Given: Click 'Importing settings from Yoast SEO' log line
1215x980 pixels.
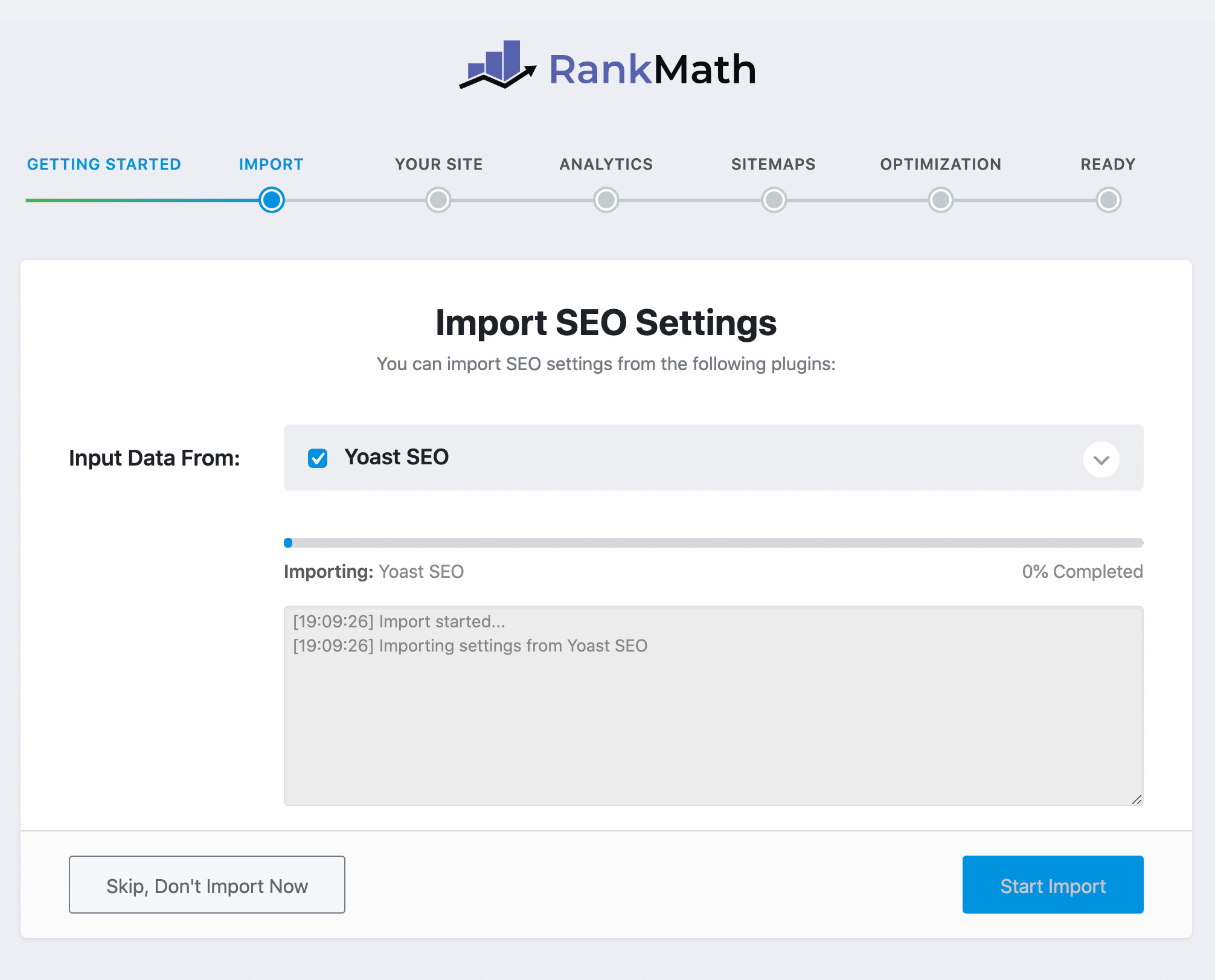Looking at the screenshot, I should [470, 645].
